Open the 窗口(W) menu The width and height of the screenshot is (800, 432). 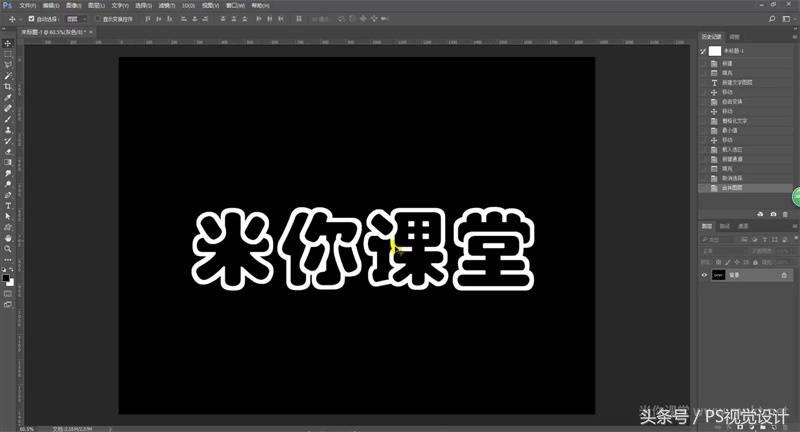235,6
